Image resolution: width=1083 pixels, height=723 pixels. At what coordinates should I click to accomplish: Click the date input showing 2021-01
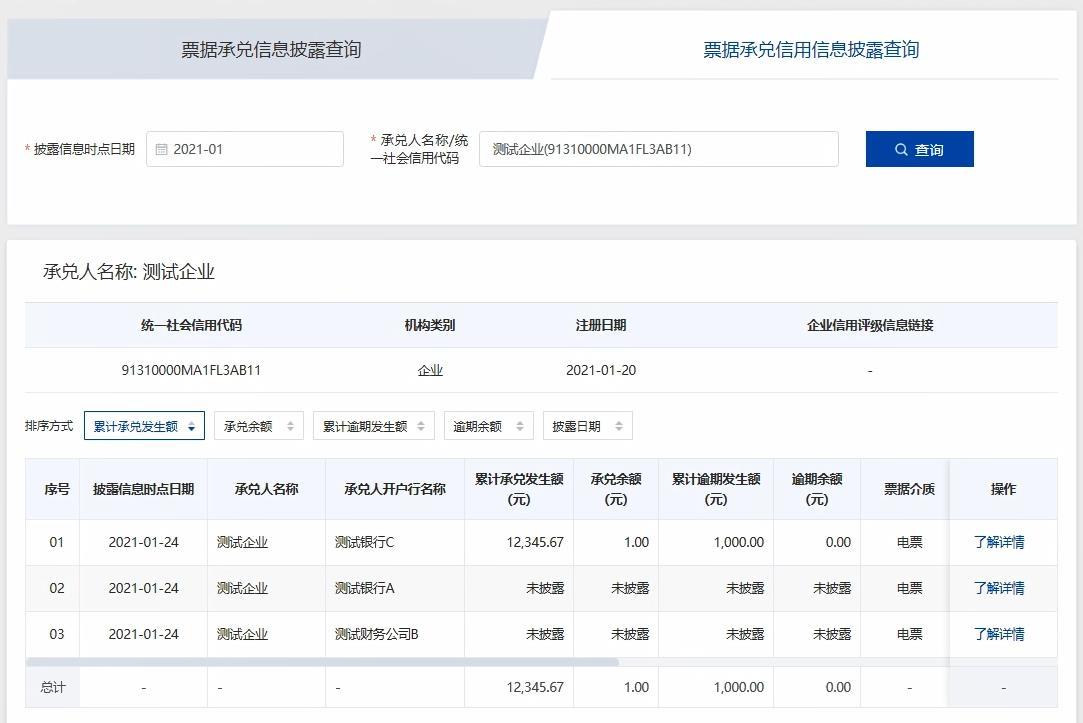pyautogui.click(x=245, y=148)
